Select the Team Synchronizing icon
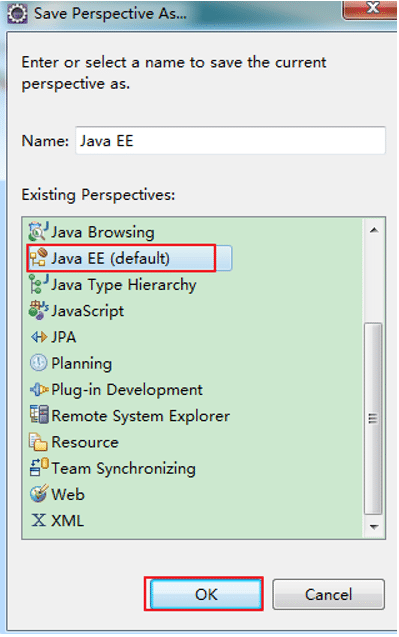This screenshot has width=399, height=637. pyautogui.click(x=39, y=468)
